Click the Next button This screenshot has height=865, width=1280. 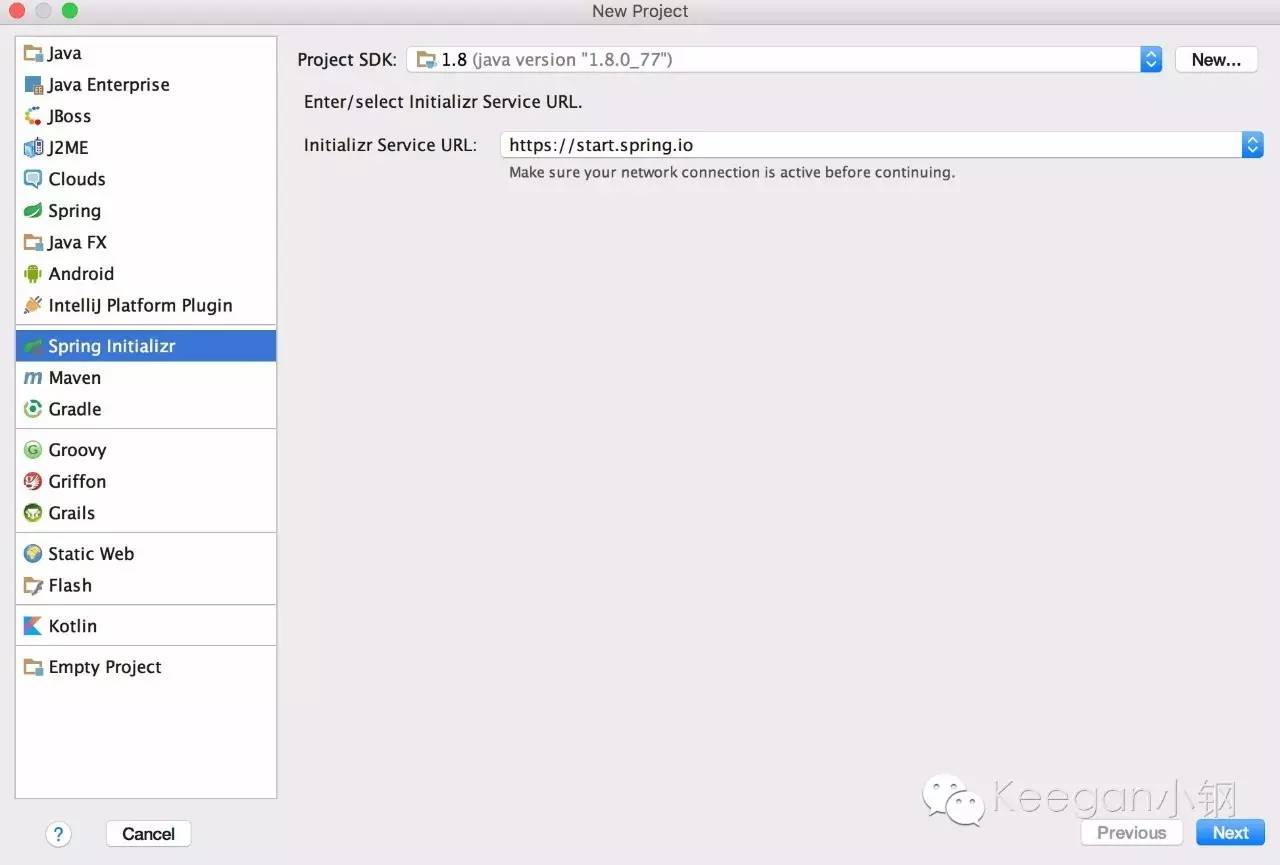click(x=1231, y=833)
